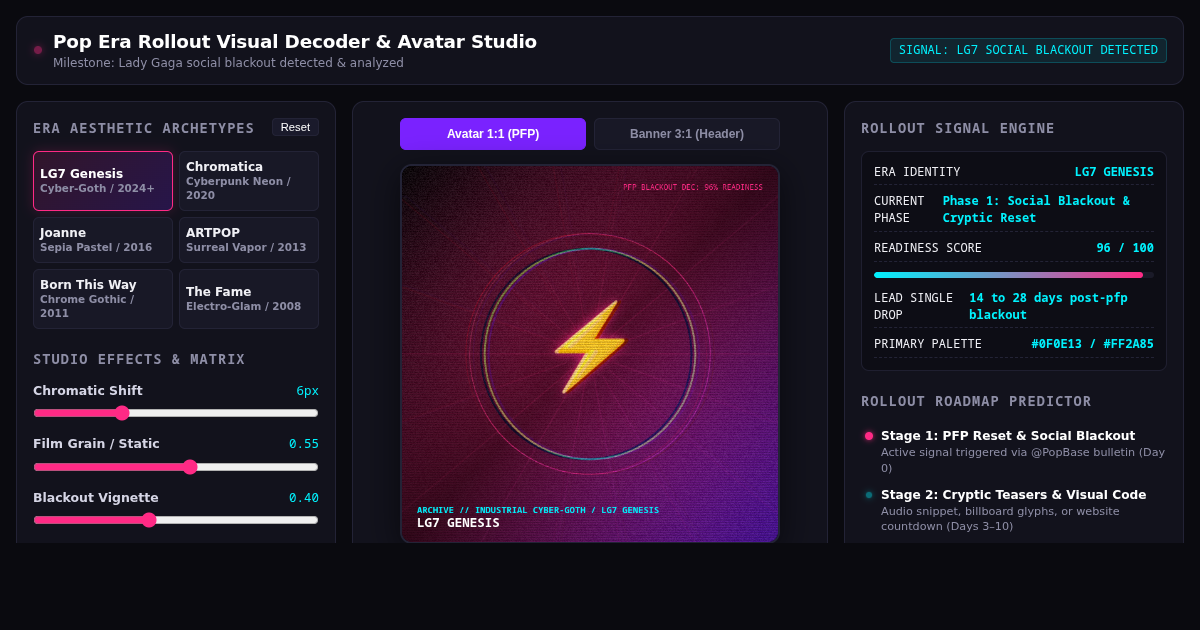Screen dimensions: 1200x630
Task: Click the 'Era Aesthetic Archetypes' heading
Action: pyautogui.click(x=144, y=128)
